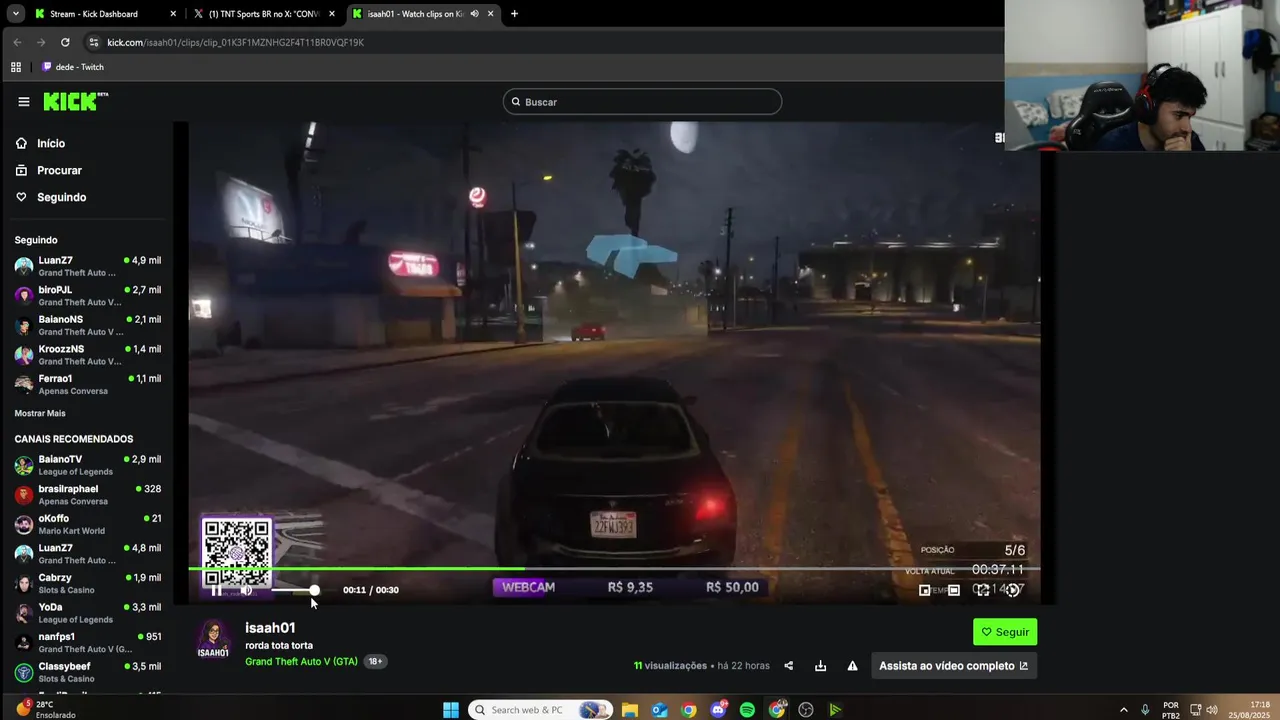Open the Kick hamburger menu

pos(24,102)
